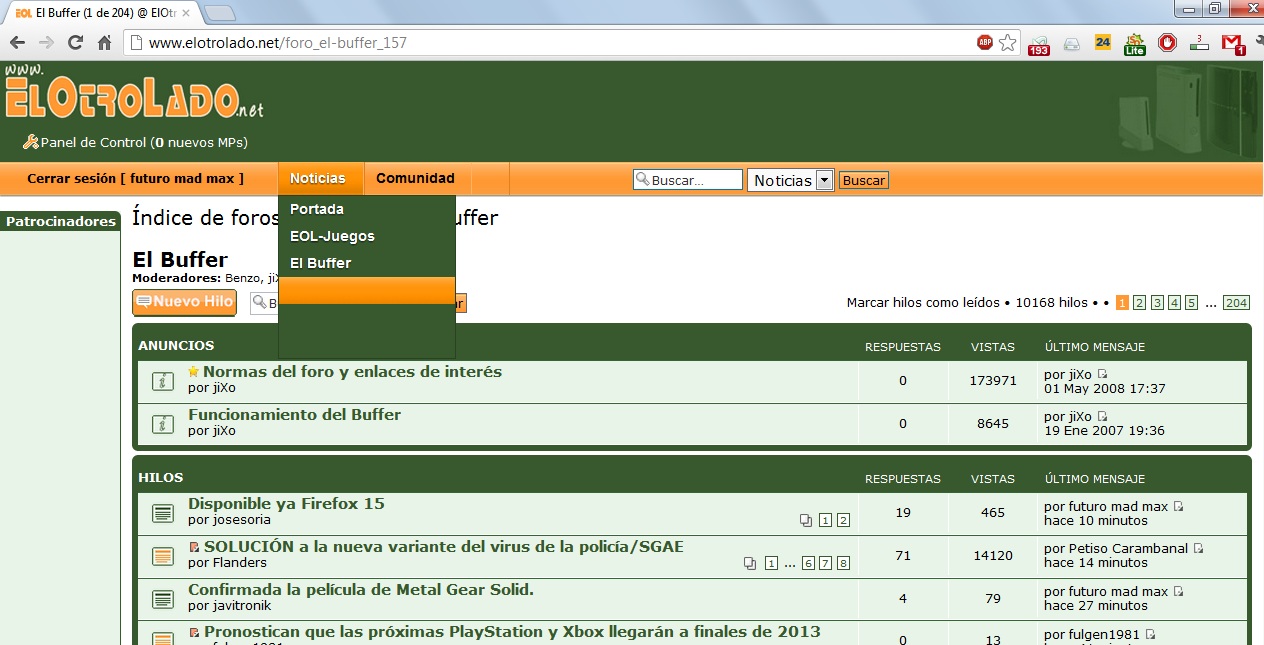
Task: Click the red stop-hand blocker extension icon
Action: coord(1167,43)
